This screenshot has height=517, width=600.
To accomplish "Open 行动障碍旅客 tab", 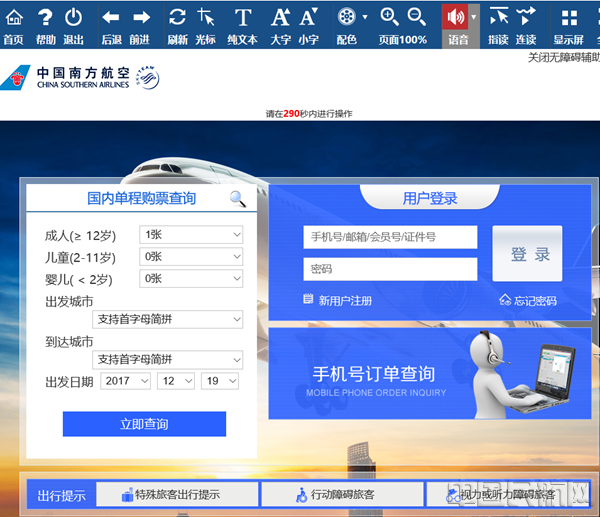I will 342,494.
